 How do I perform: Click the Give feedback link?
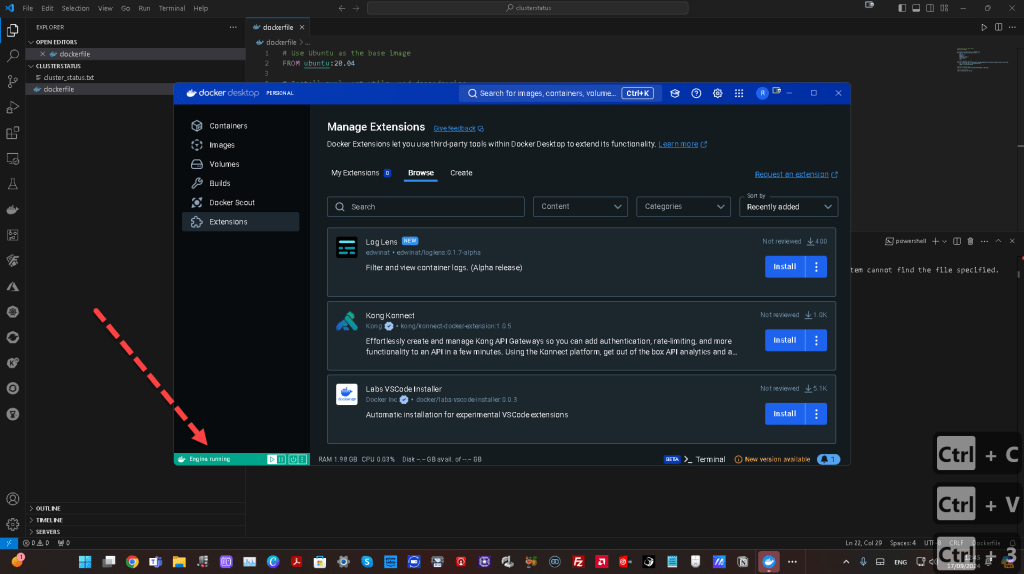(458, 129)
